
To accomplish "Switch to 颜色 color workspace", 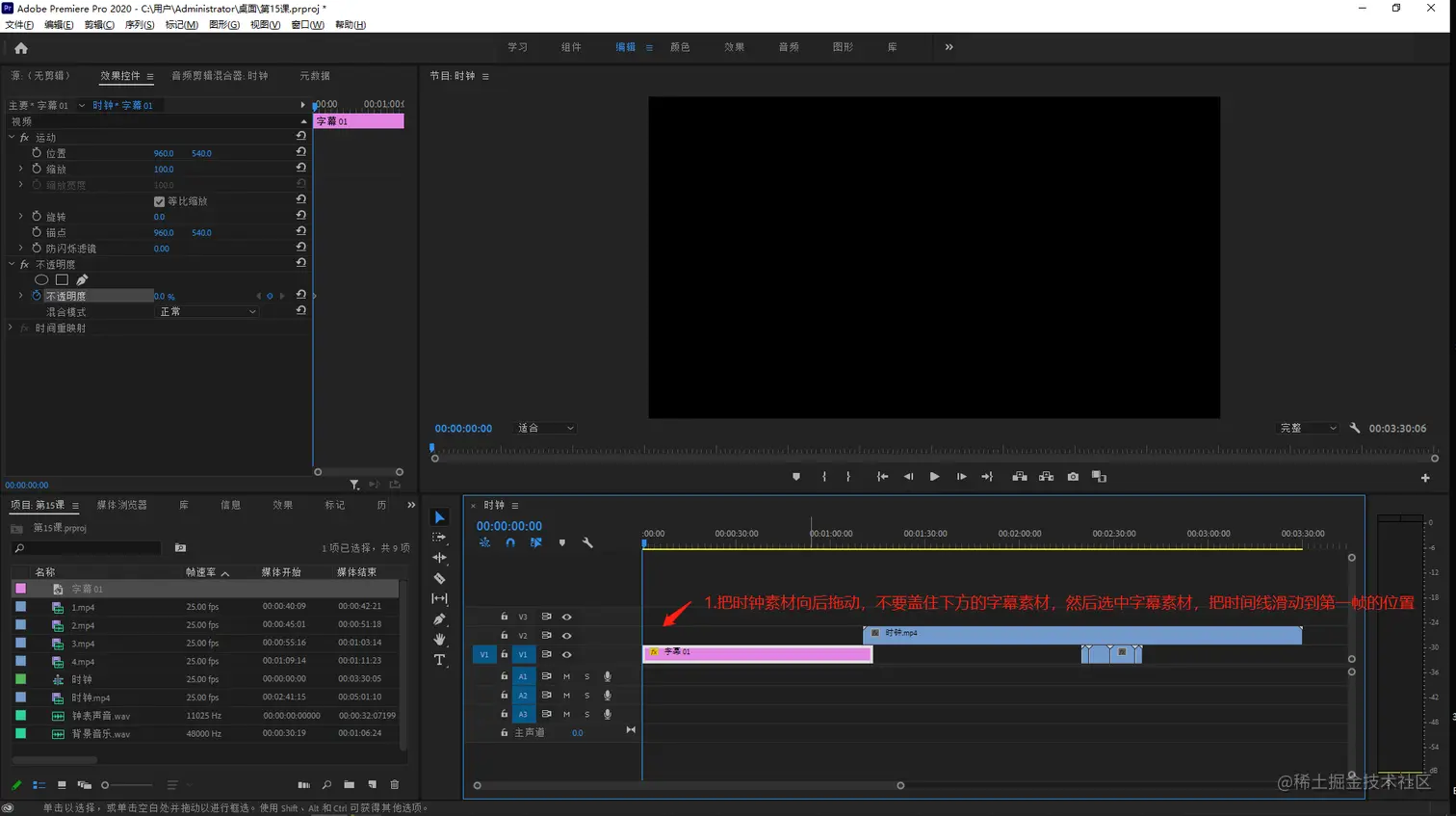I will pyautogui.click(x=680, y=47).
